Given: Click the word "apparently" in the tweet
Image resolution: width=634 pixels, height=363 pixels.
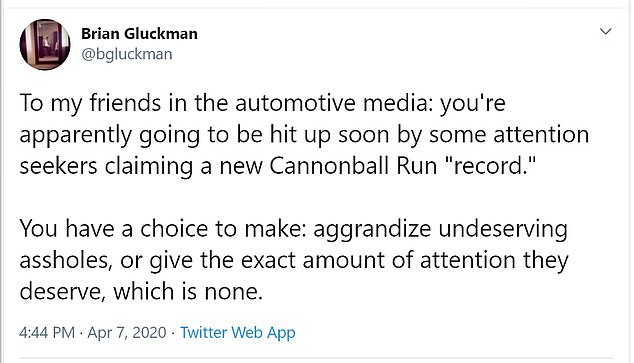Looking at the screenshot, I should coord(76,136).
